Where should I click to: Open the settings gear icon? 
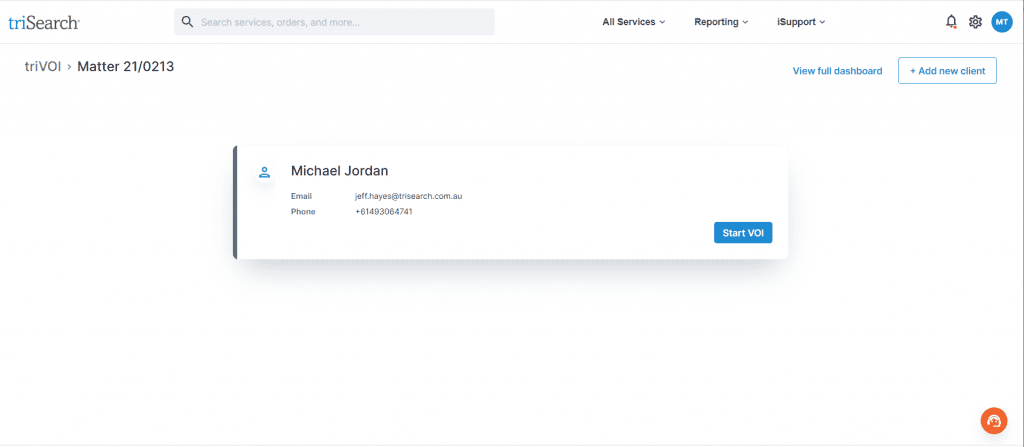(x=975, y=22)
